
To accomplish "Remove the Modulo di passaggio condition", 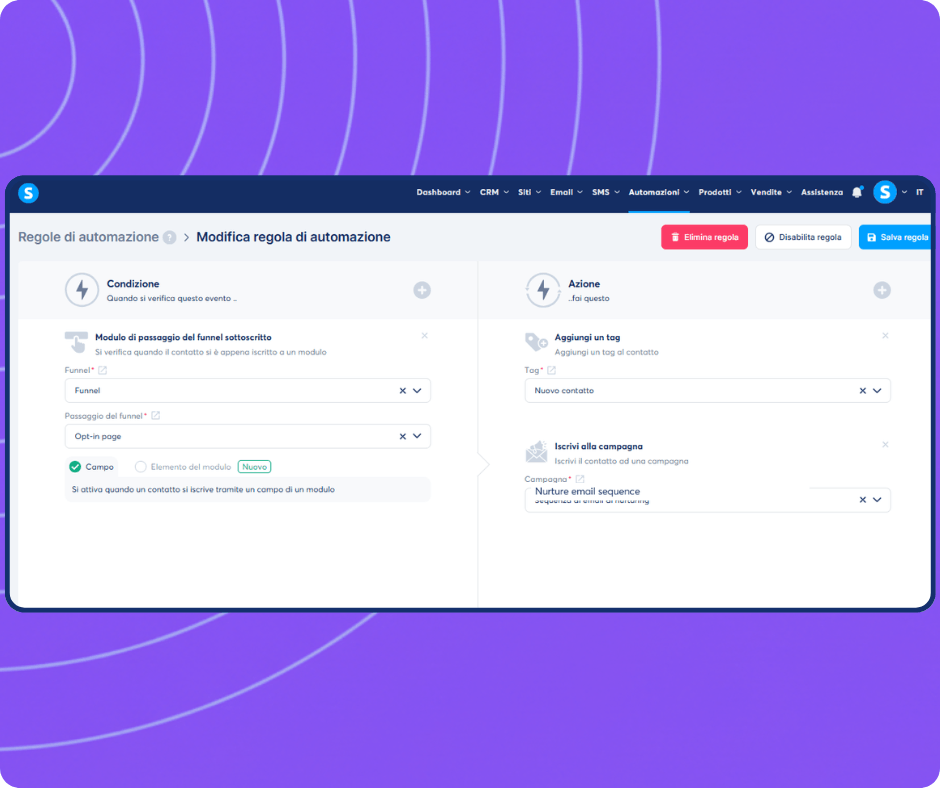I will pyautogui.click(x=424, y=336).
